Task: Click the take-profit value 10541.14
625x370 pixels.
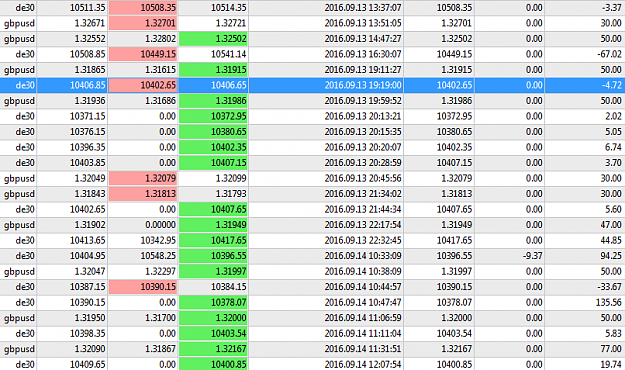Action: tap(229, 54)
